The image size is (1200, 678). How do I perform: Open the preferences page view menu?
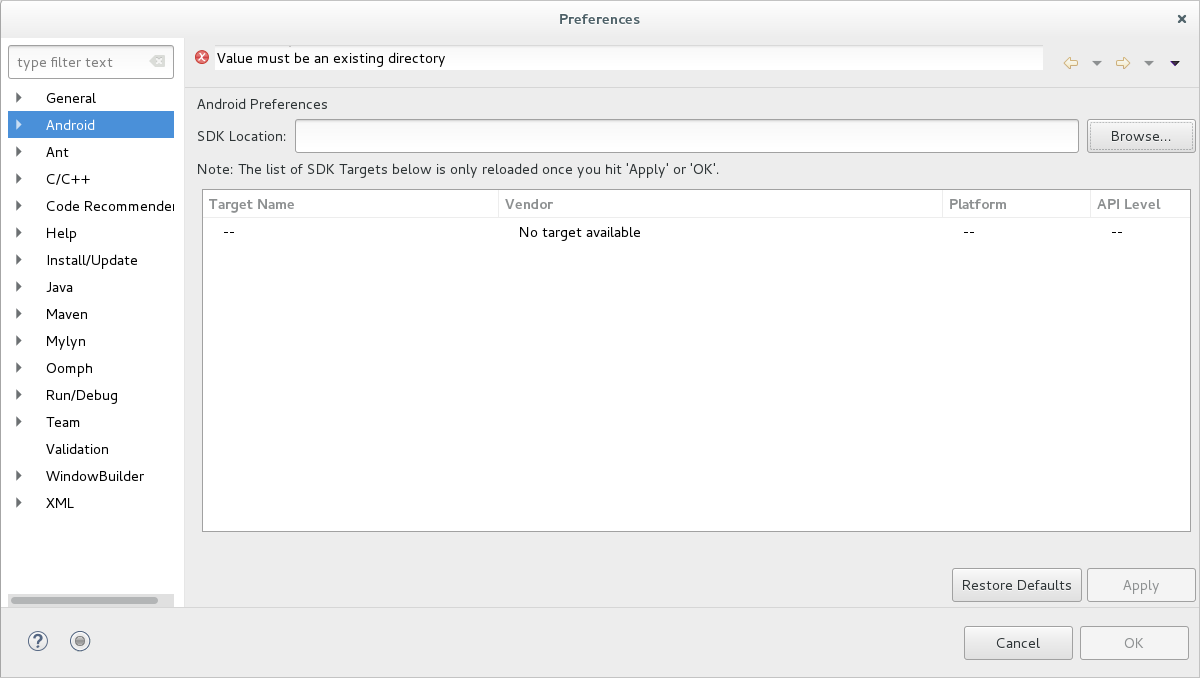[1175, 63]
